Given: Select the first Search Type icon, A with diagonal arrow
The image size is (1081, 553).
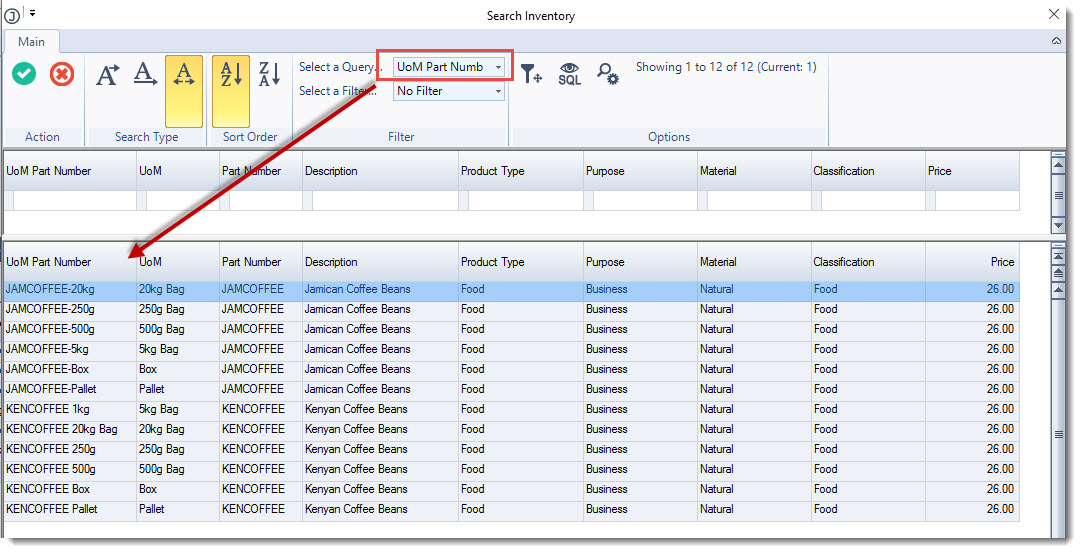Looking at the screenshot, I should pyautogui.click(x=107, y=74).
